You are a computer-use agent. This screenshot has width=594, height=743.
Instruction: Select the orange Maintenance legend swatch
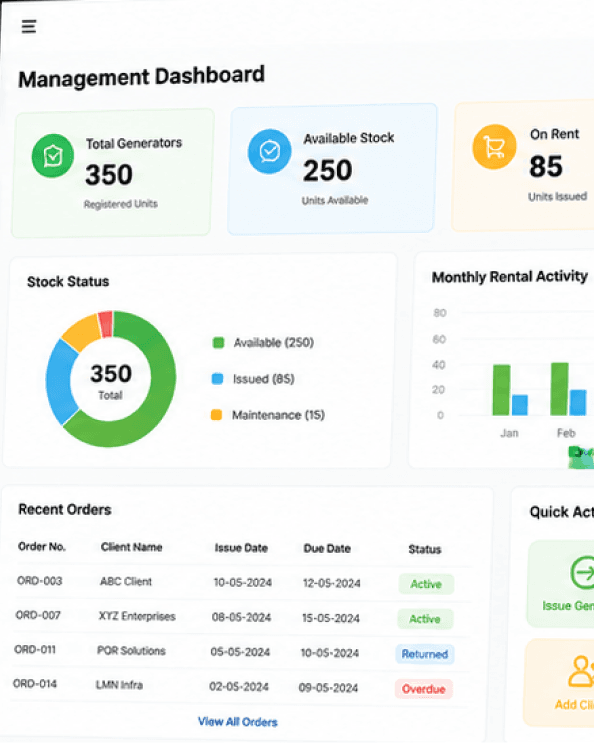tap(216, 415)
